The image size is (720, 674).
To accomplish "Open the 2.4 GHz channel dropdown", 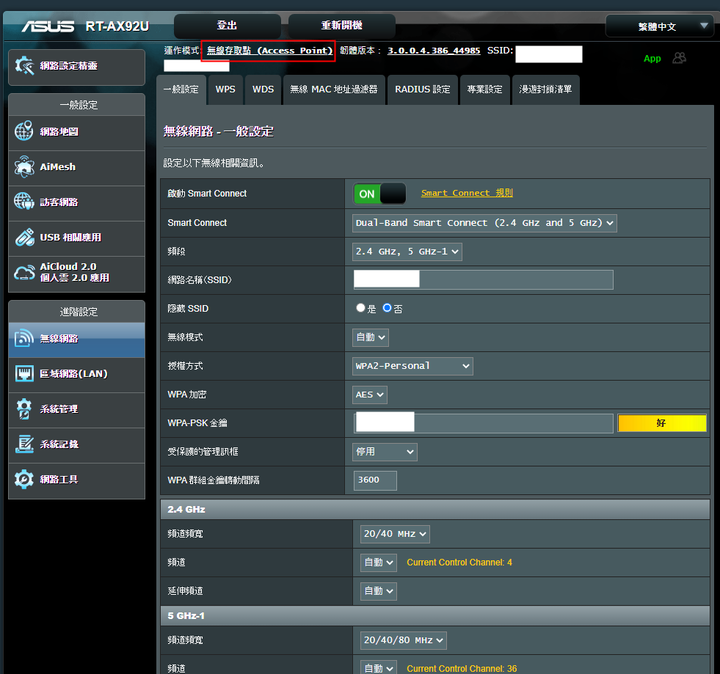I will click(x=378, y=562).
